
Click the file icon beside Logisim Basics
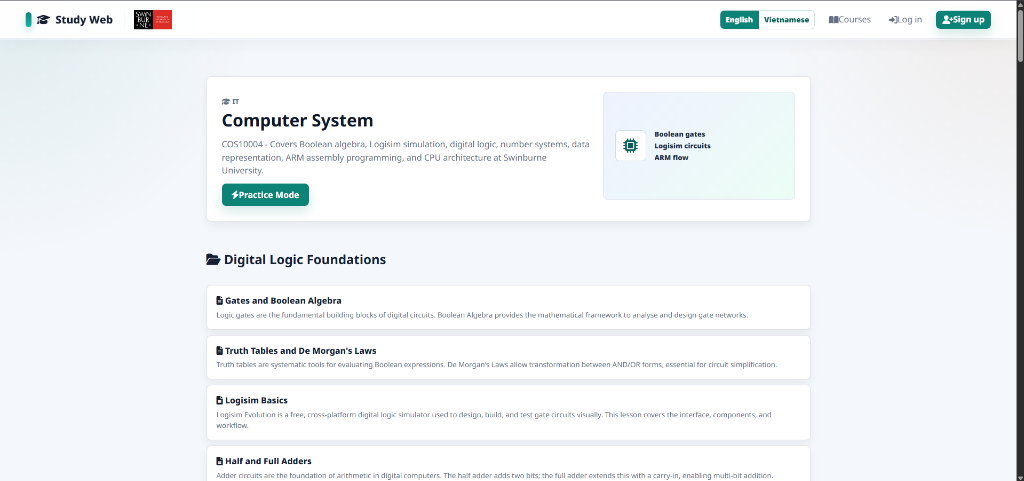[219, 400]
